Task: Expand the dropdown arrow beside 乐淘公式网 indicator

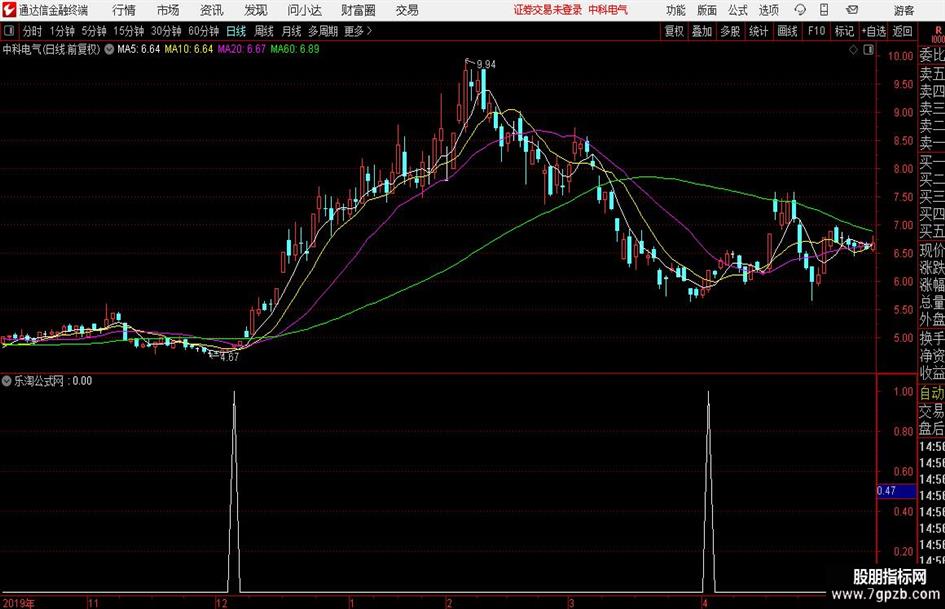Action: [x=7, y=381]
